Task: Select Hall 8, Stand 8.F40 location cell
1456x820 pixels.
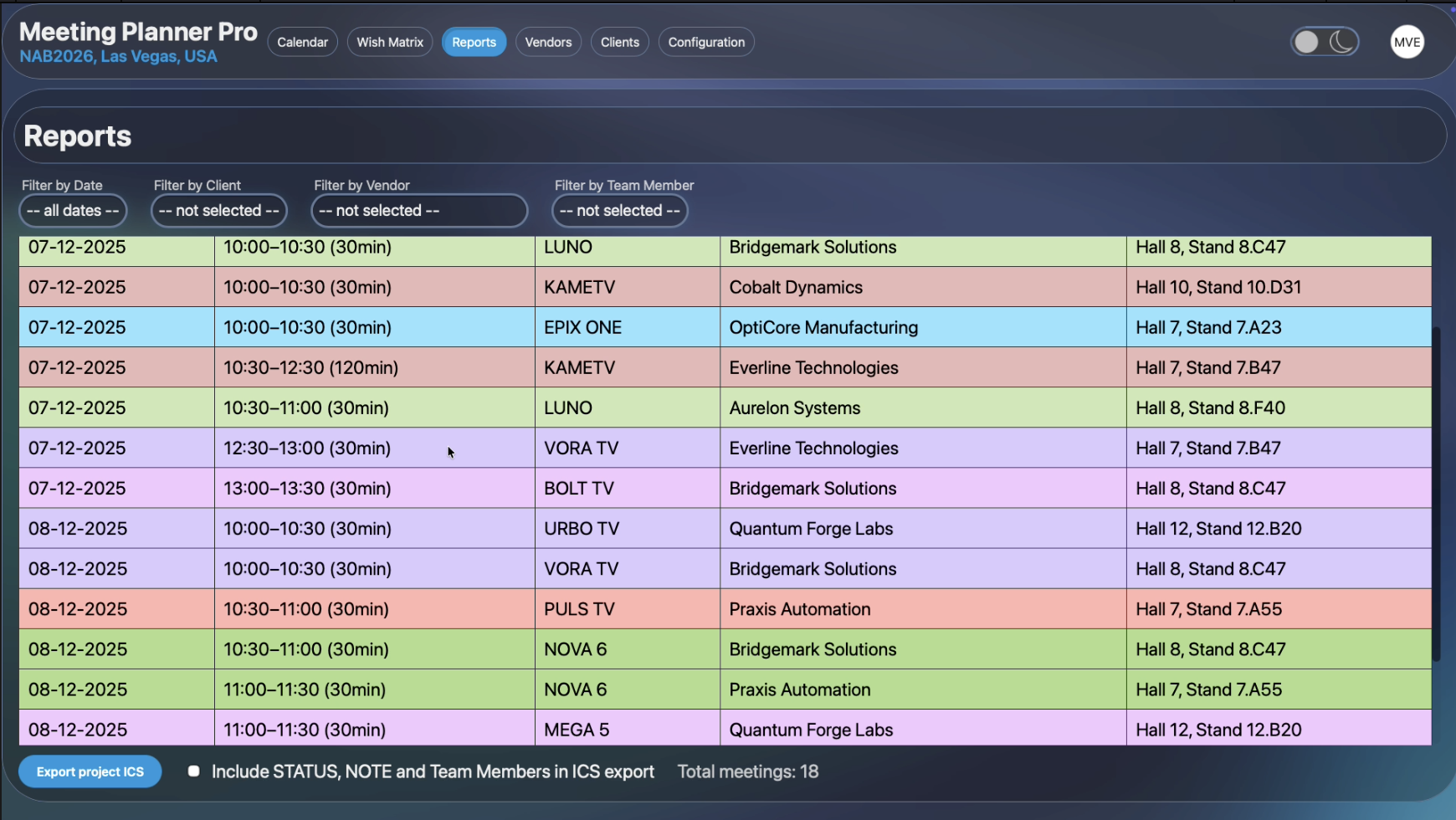Action: coord(1279,407)
